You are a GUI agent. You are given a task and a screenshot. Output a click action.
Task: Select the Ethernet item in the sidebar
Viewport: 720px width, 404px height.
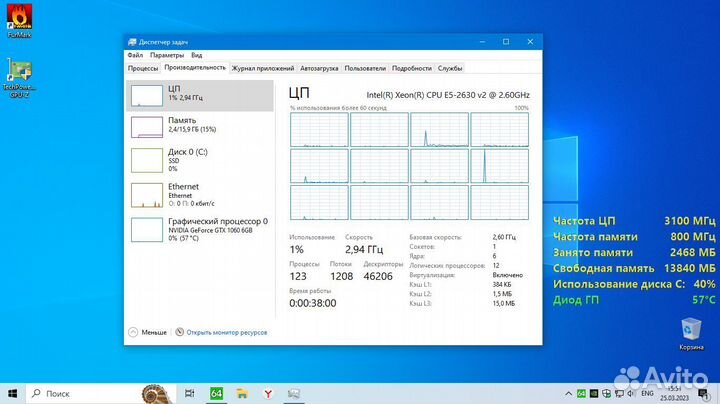pyautogui.click(x=200, y=195)
